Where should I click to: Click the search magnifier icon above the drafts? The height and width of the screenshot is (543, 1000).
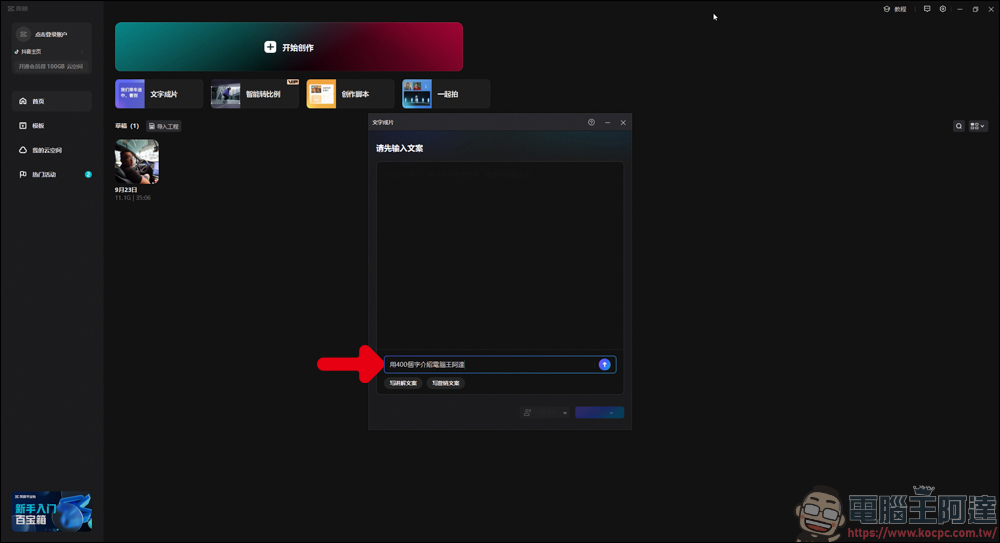tap(959, 126)
